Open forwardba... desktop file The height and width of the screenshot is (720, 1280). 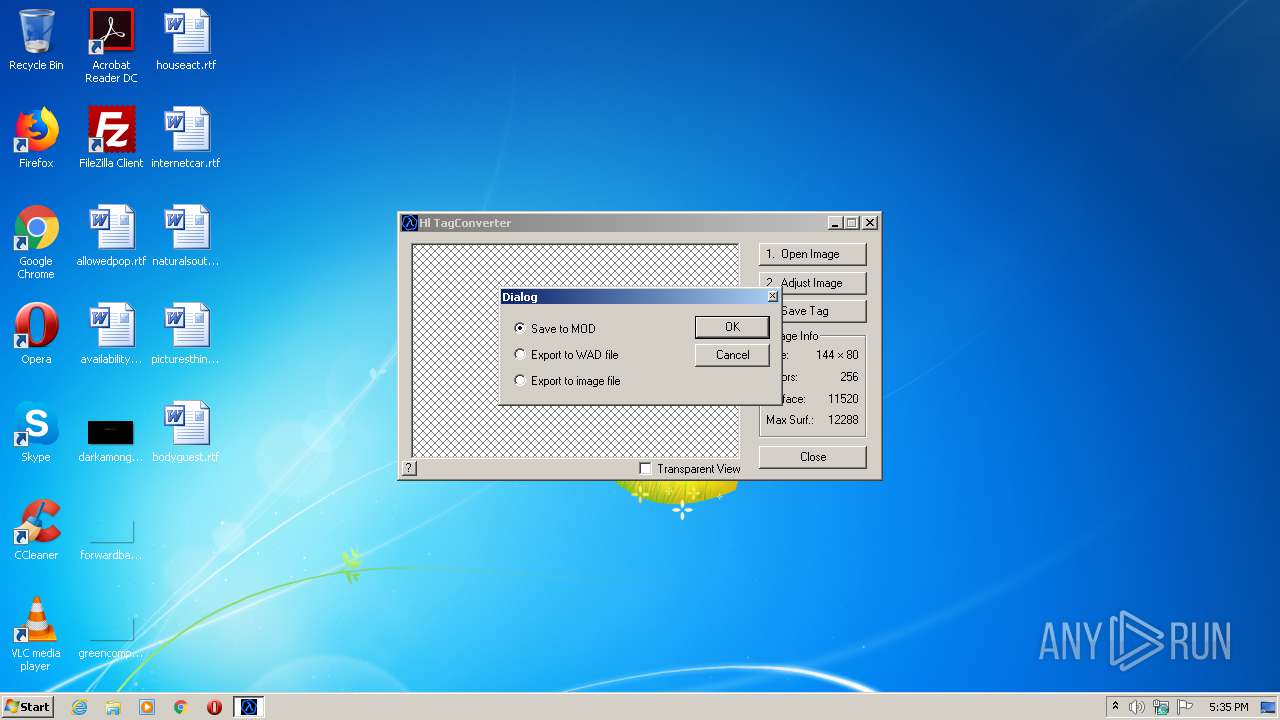point(111,538)
